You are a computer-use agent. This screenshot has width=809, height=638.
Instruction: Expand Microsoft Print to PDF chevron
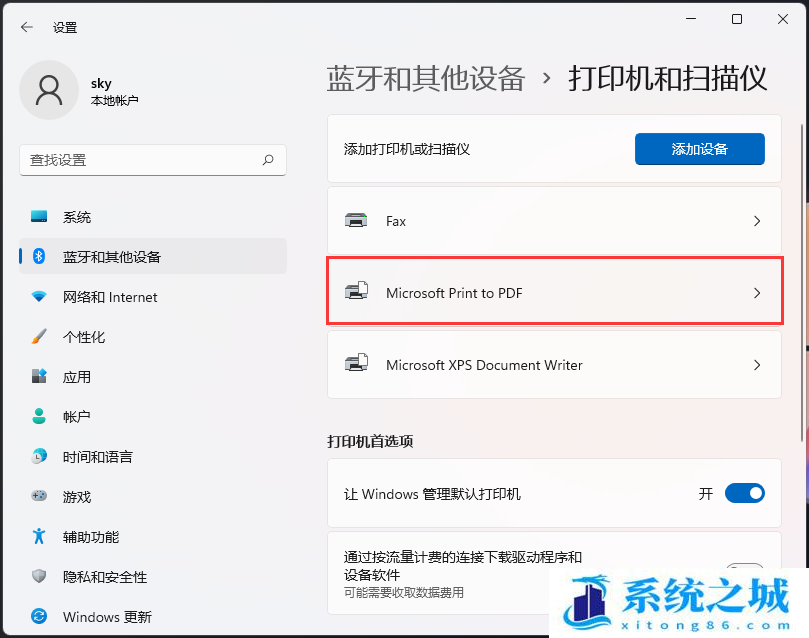(x=757, y=293)
